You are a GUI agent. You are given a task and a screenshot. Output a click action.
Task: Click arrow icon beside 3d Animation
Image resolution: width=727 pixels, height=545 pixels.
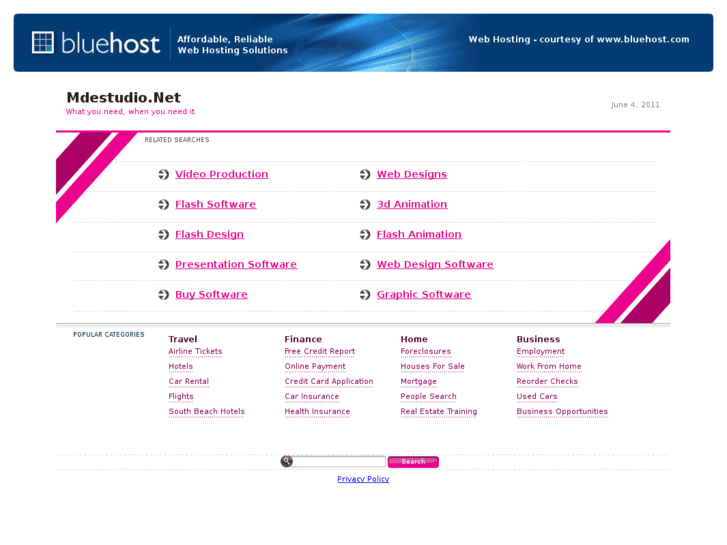(x=365, y=205)
